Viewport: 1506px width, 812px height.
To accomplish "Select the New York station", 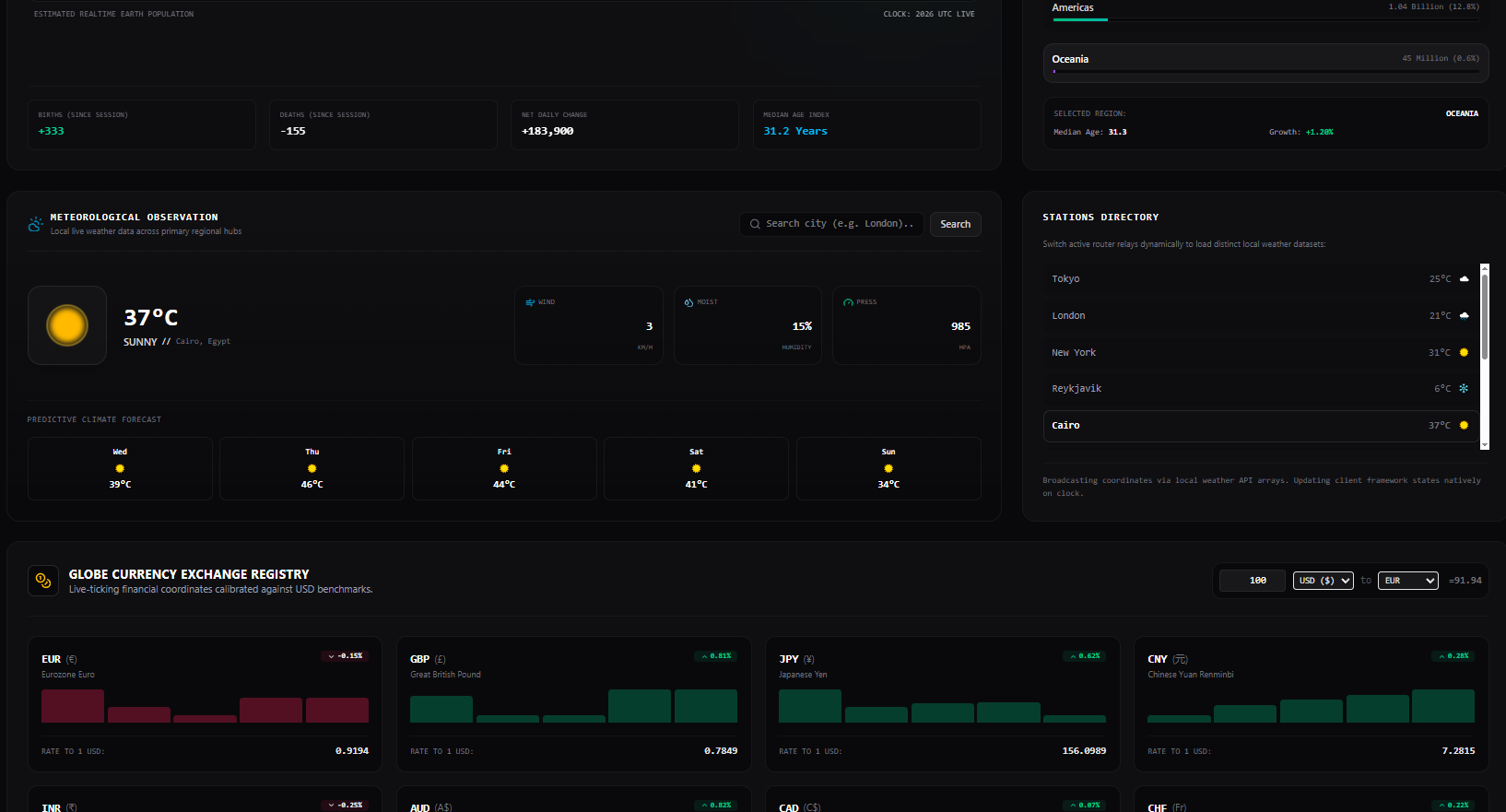I will (x=1261, y=353).
